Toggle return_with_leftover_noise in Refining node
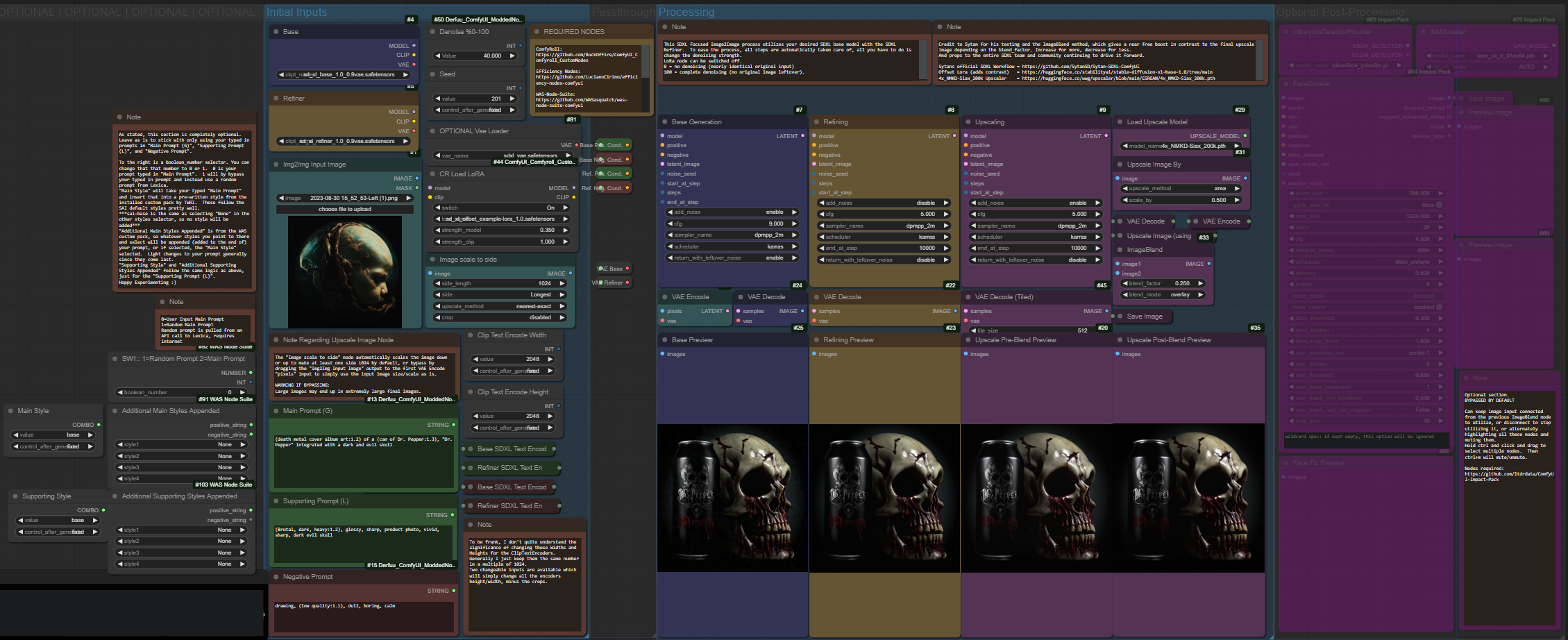Viewport: 1568px width, 640px height. [884, 260]
